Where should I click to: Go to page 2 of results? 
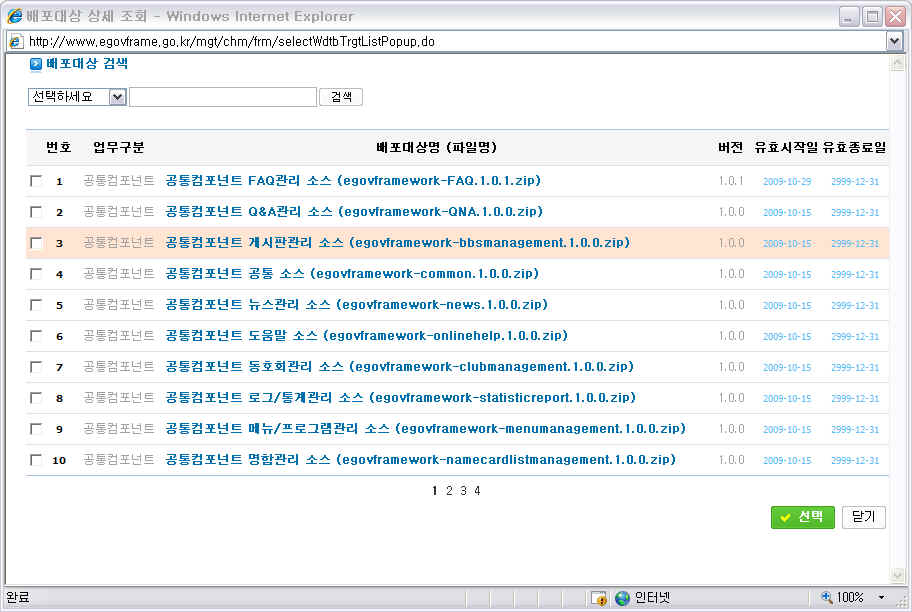449,491
